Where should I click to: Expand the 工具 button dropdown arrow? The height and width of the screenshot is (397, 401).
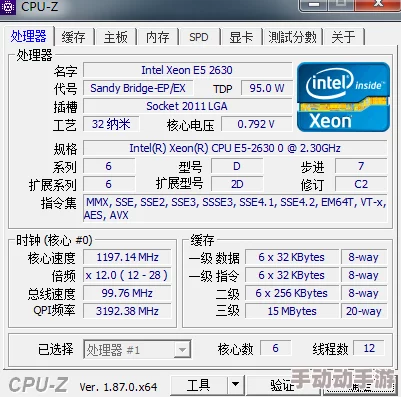click(236, 385)
